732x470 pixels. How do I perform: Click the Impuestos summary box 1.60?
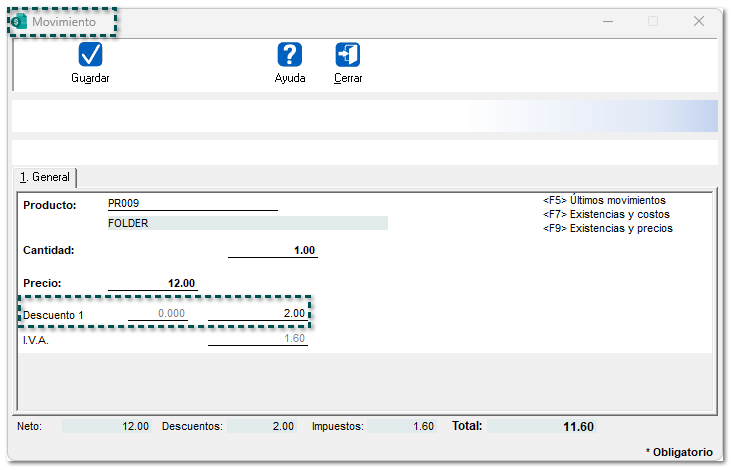[x=401, y=426]
